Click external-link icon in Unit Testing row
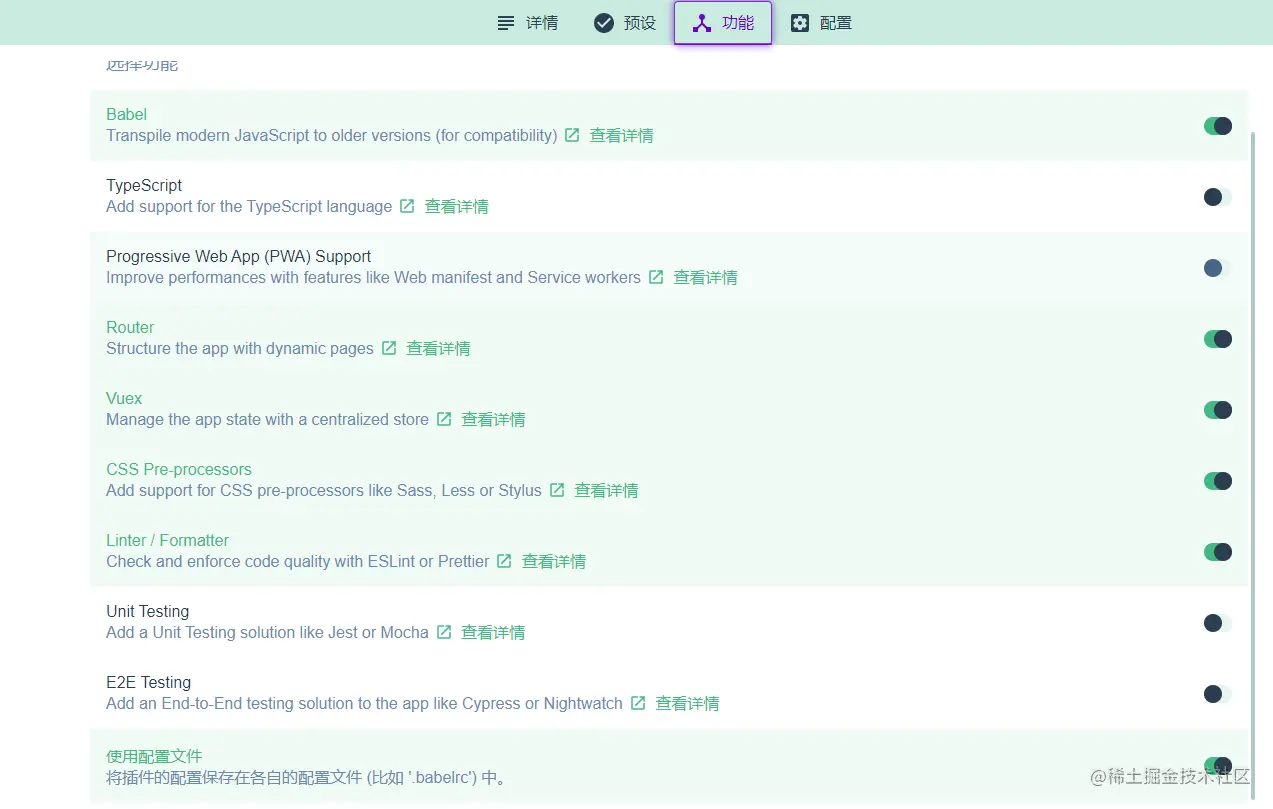The image size is (1273, 809). coord(444,632)
